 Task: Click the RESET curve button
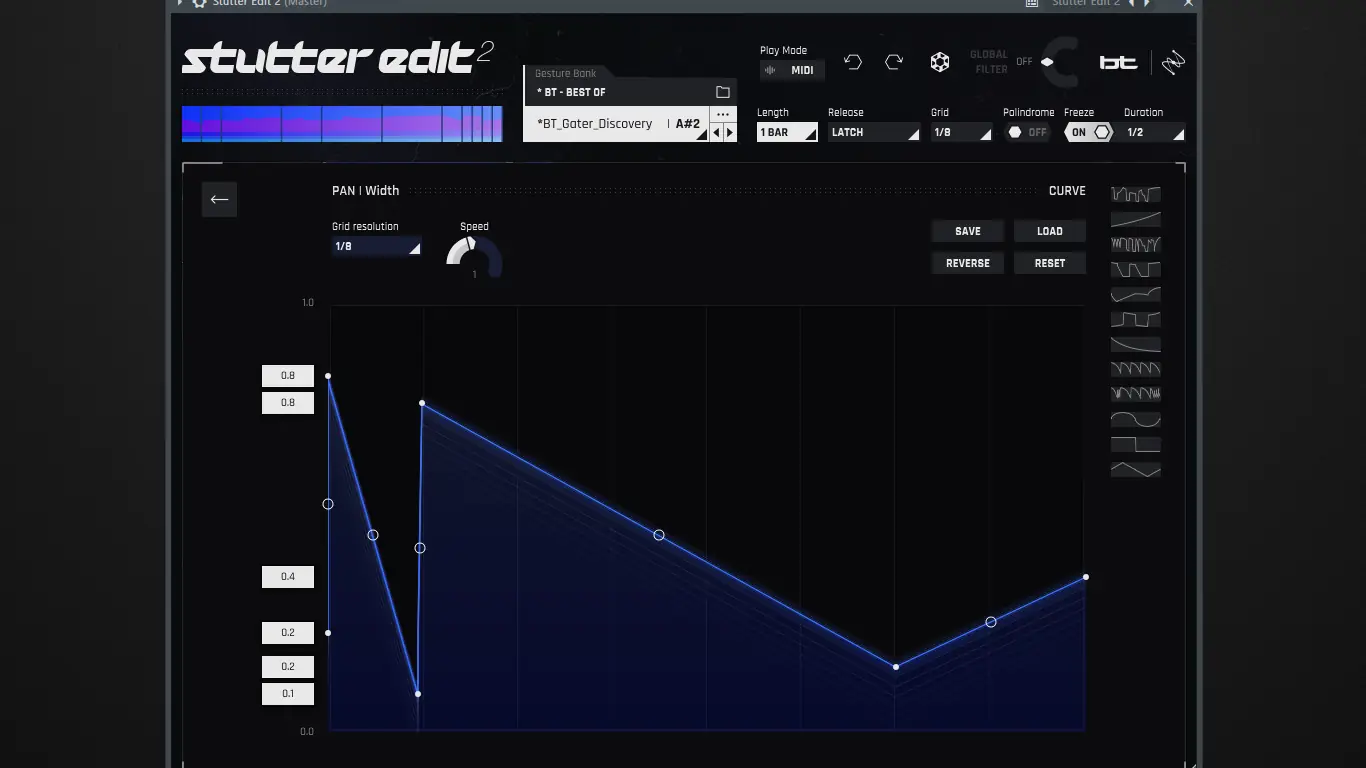[1050, 263]
